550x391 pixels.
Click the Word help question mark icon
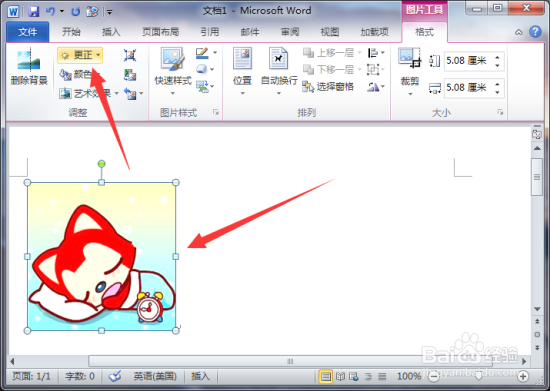535,32
